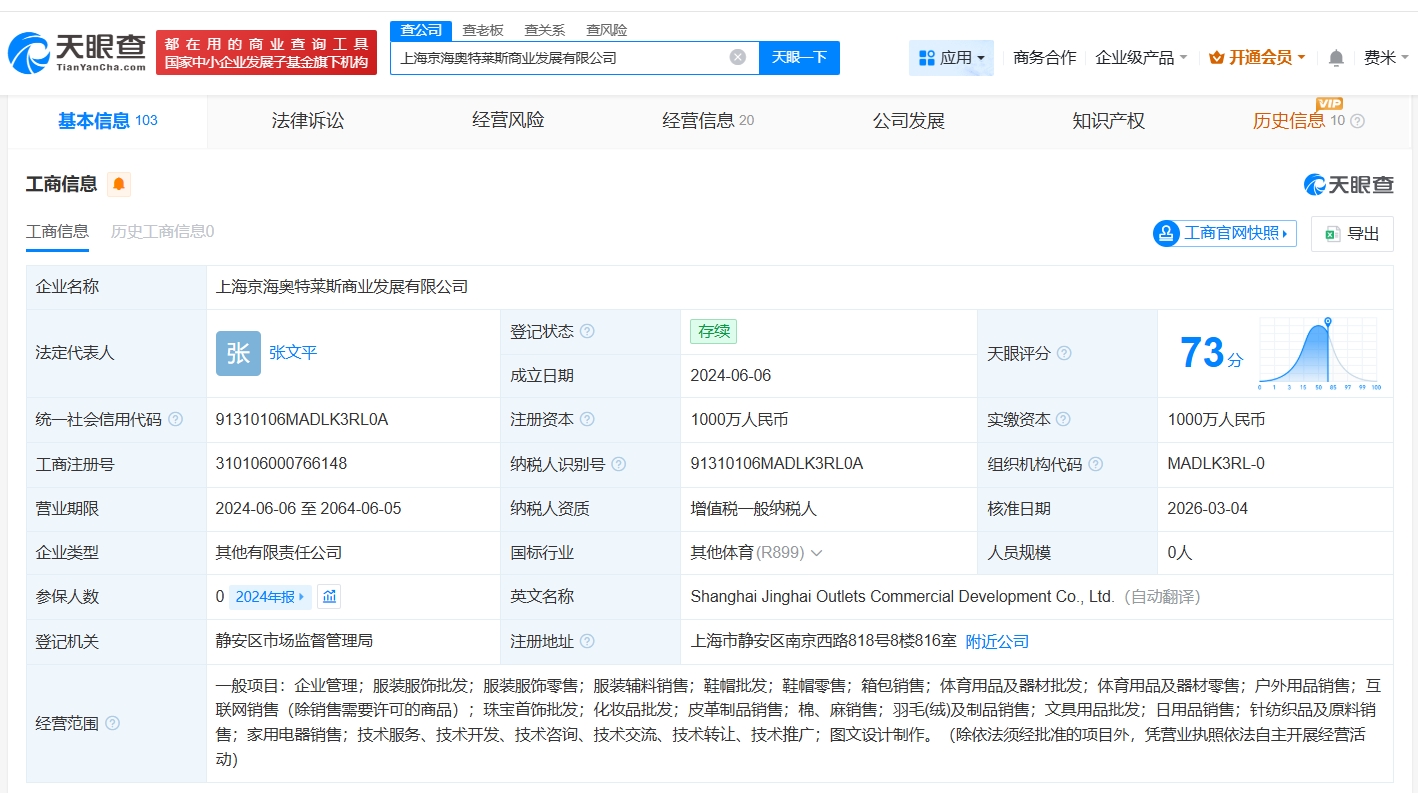The width and height of the screenshot is (1418, 793).
Task: Click help icon next to 统一社会信用代码
Action: 176,420
